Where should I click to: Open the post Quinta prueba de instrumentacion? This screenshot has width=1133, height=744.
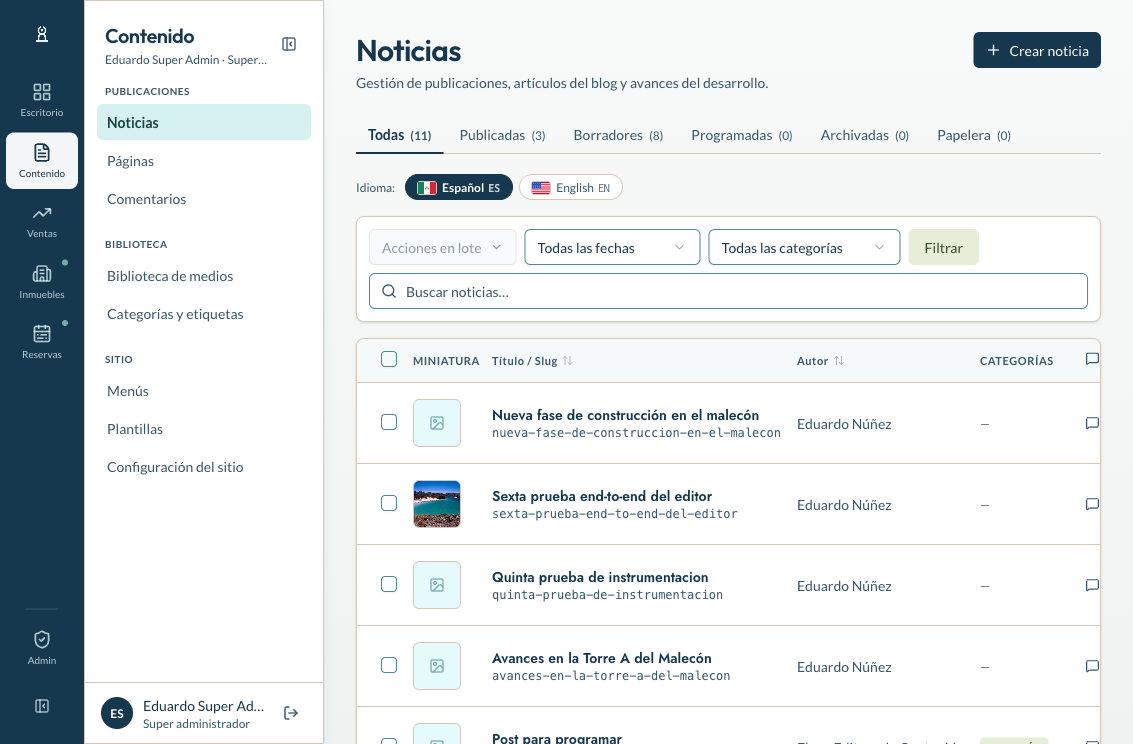600,576
